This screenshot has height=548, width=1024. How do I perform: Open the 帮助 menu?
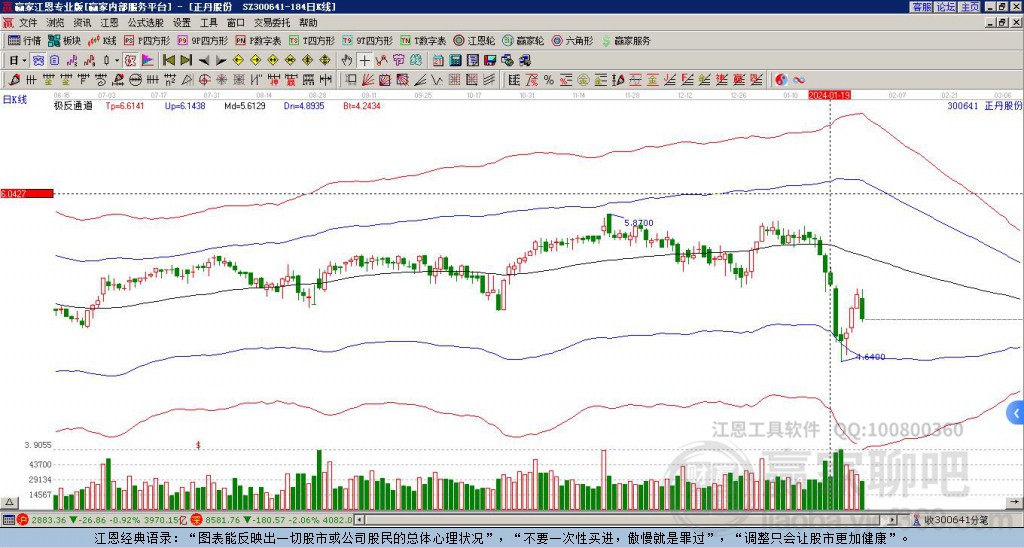pyautogui.click(x=308, y=23)
